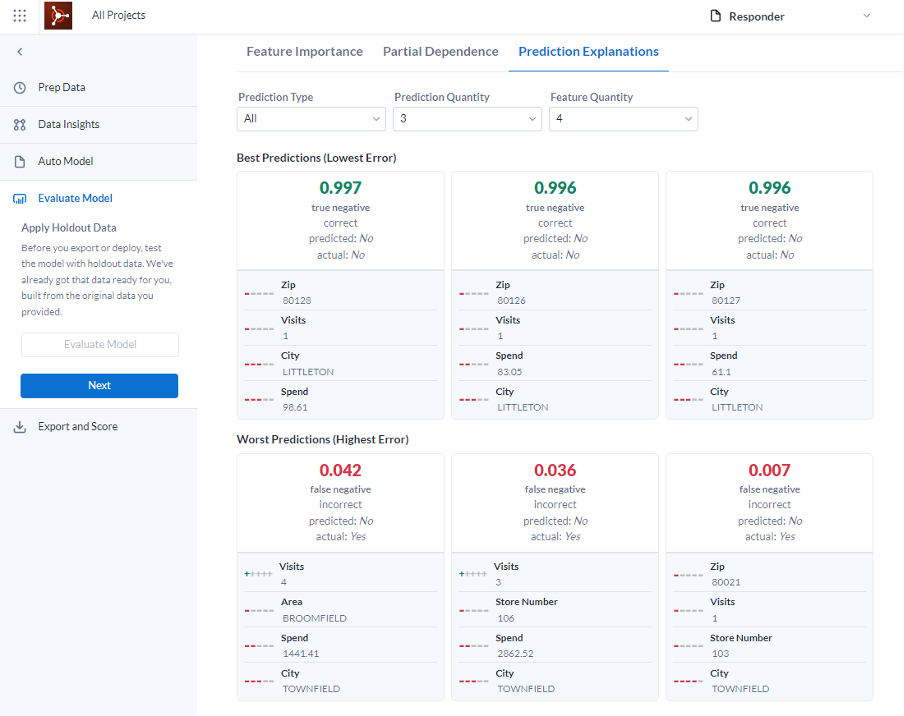904x716 pixels.
Task: Click the Evaluate Model chart icon
Action: [20, 199]
